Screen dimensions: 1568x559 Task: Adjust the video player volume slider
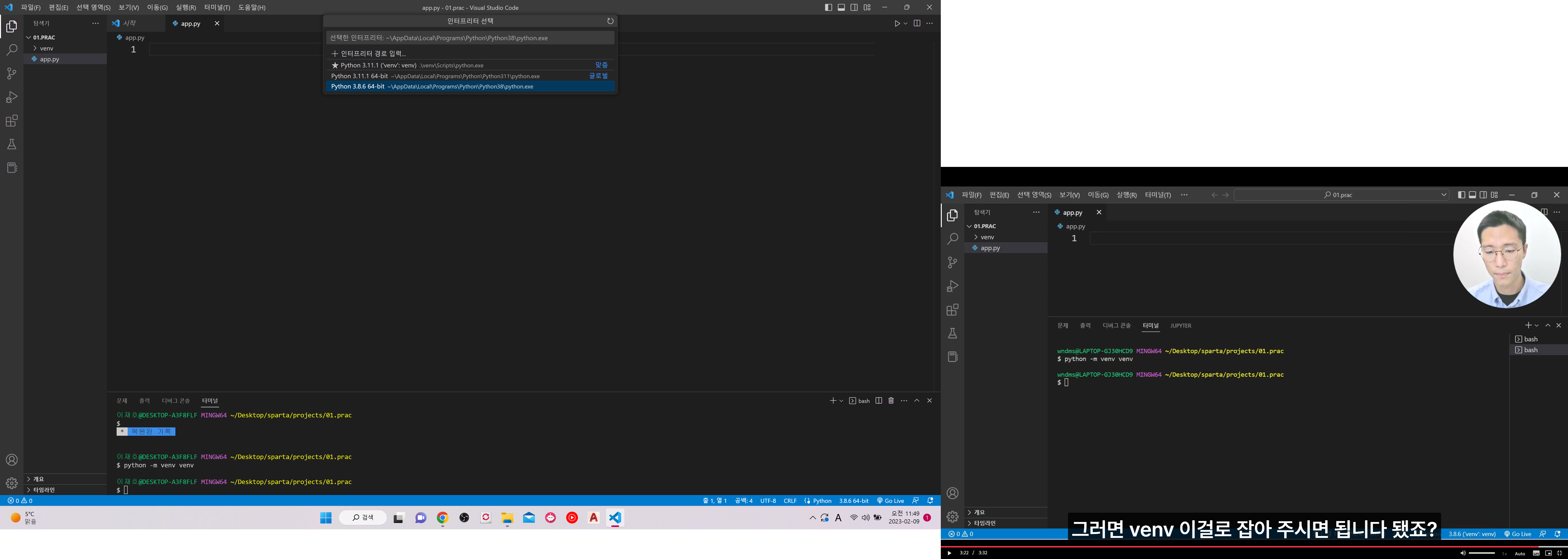pyautogui.click(x=1482, y=553)
